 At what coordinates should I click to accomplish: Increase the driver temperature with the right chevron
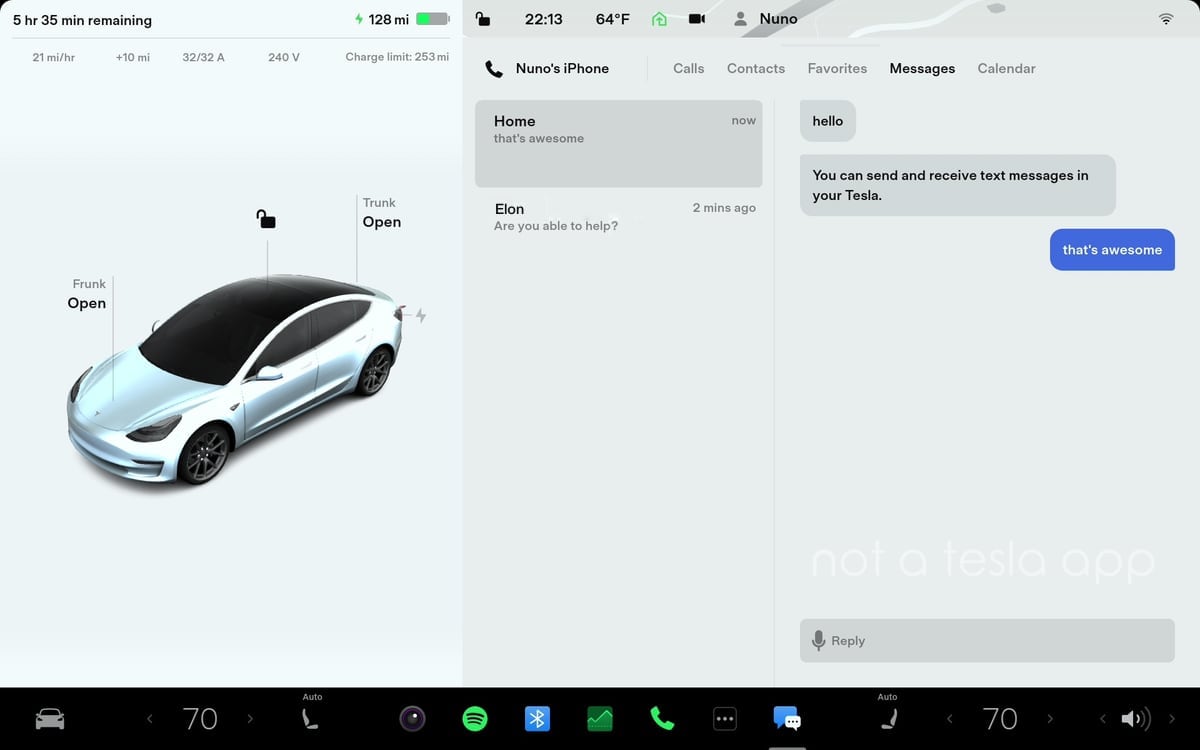(250, 719)
